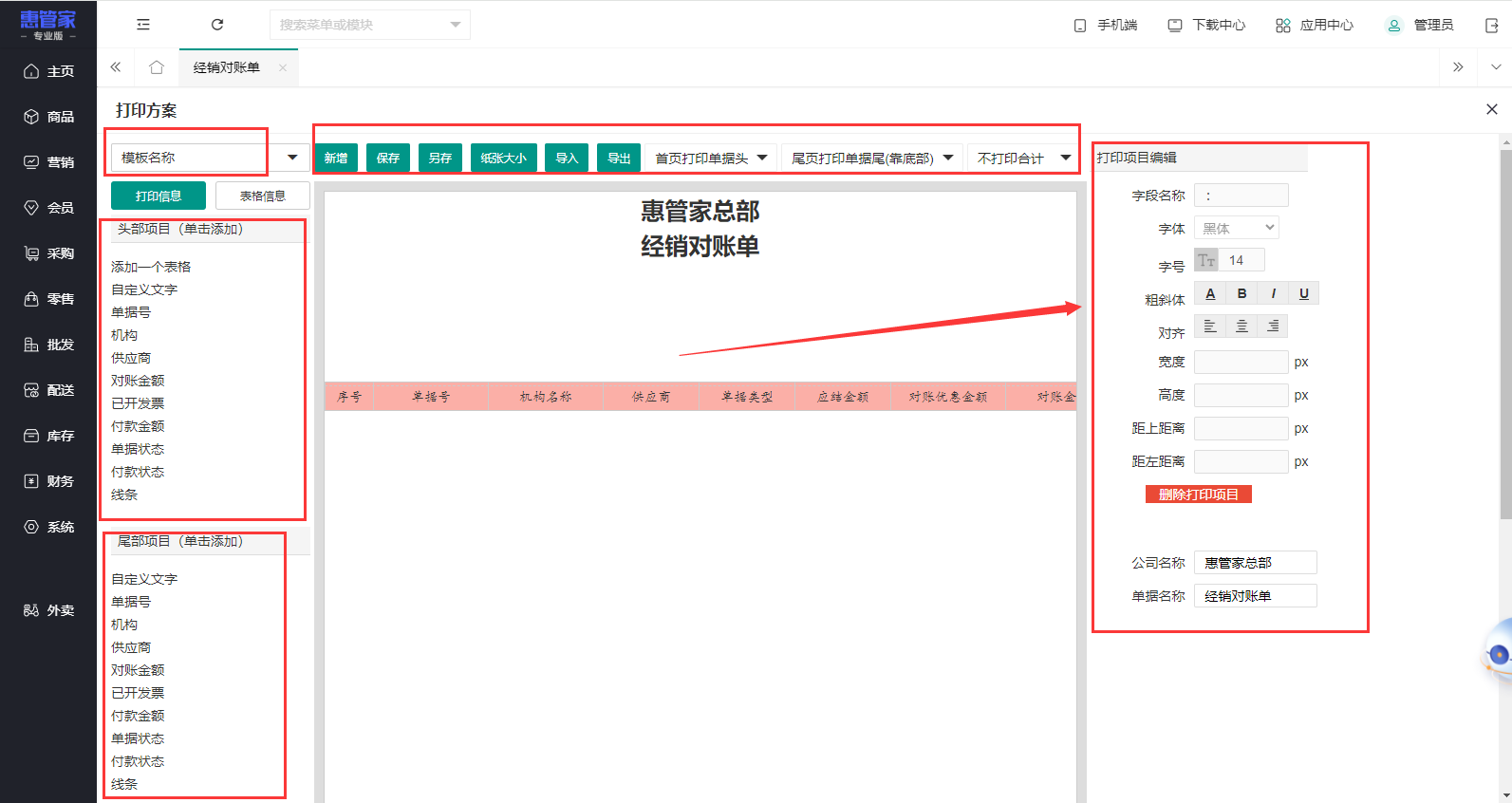Open the 不打印合计 dropdown
Image resolution: width=1512 pixels, height=803 pixels.
pos(1023,158)
